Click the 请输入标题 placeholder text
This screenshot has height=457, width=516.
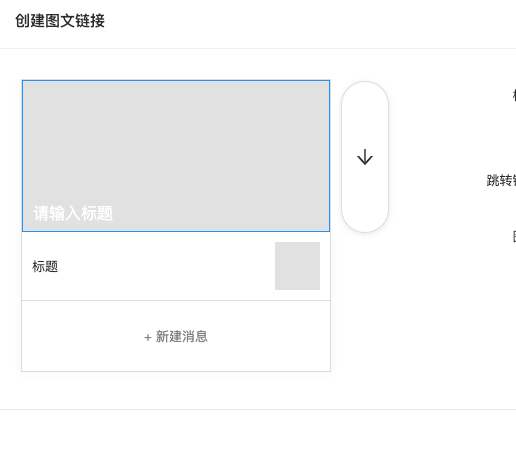pyautogui.click(x=73, y=213)
